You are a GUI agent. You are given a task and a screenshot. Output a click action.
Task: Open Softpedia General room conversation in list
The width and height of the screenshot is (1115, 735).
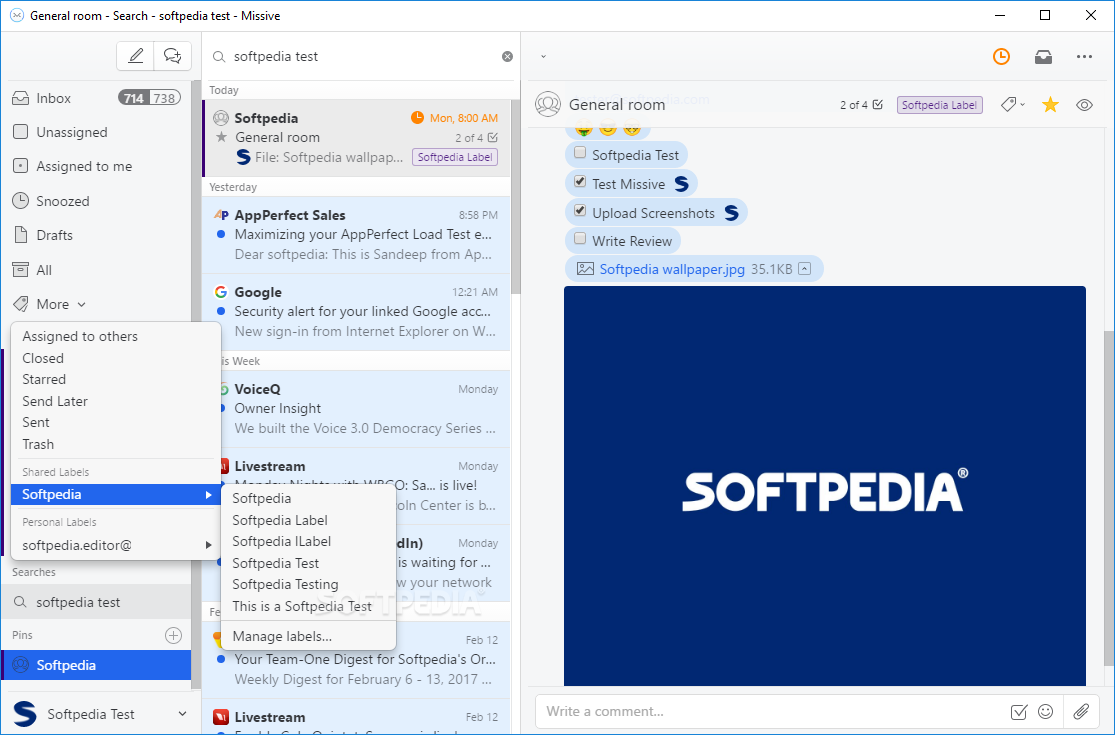click(356, 138)
